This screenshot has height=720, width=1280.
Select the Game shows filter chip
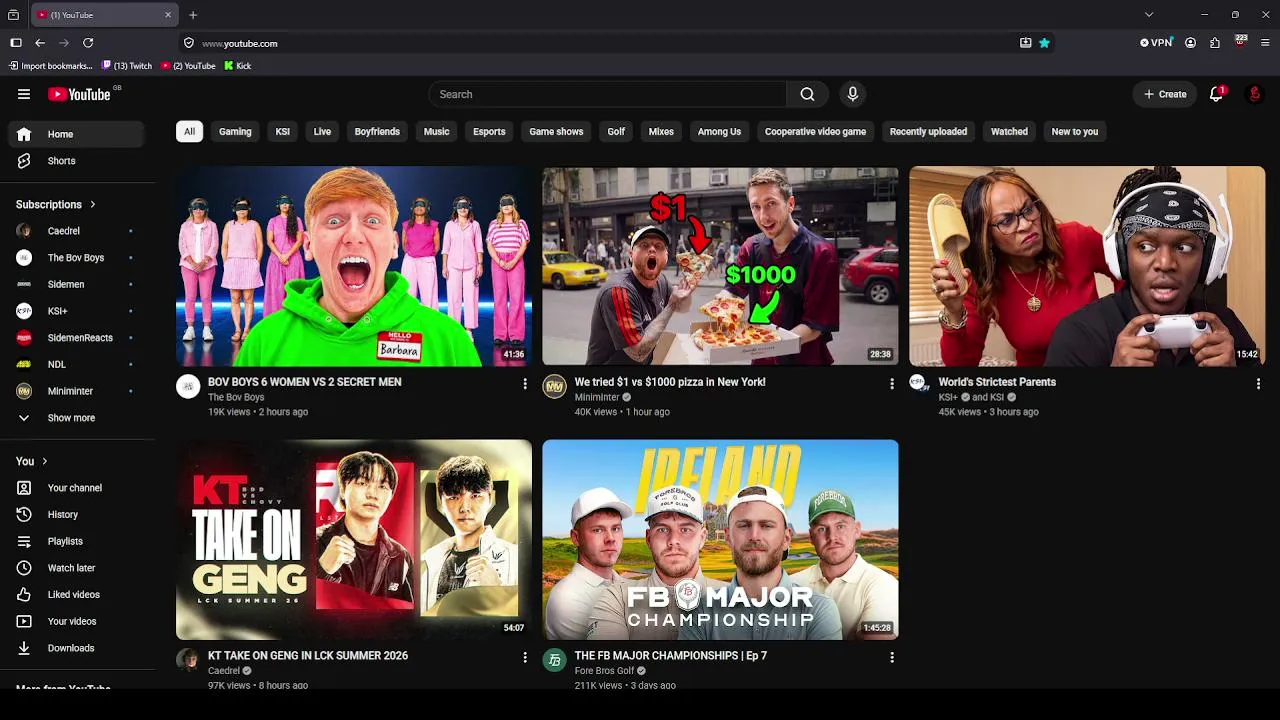[x=556, y=131]
